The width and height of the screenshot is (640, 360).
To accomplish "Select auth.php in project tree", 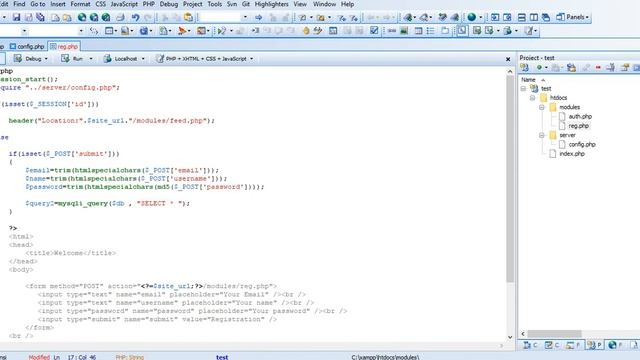I will pyautogui.click(x=580, y=117).
